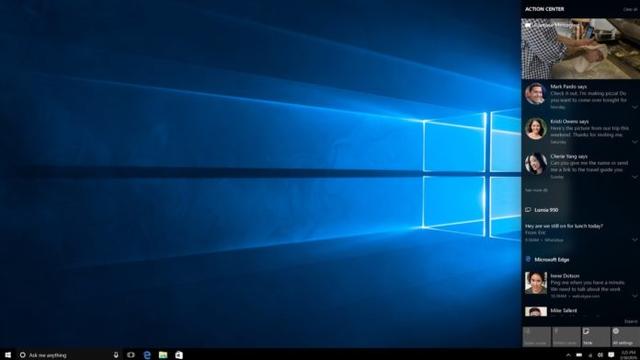Open Task View from the taskbar

point(131,355)
